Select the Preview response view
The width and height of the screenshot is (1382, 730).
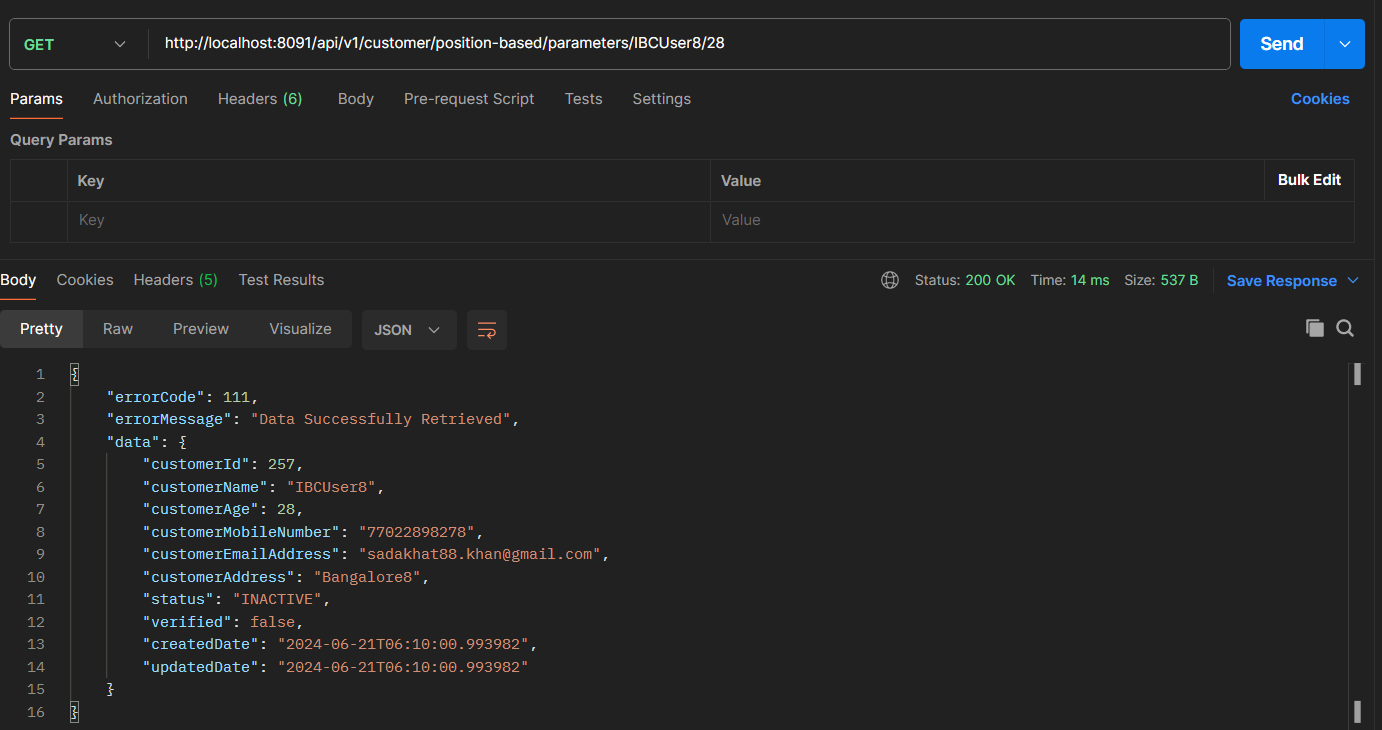[201, 329]
